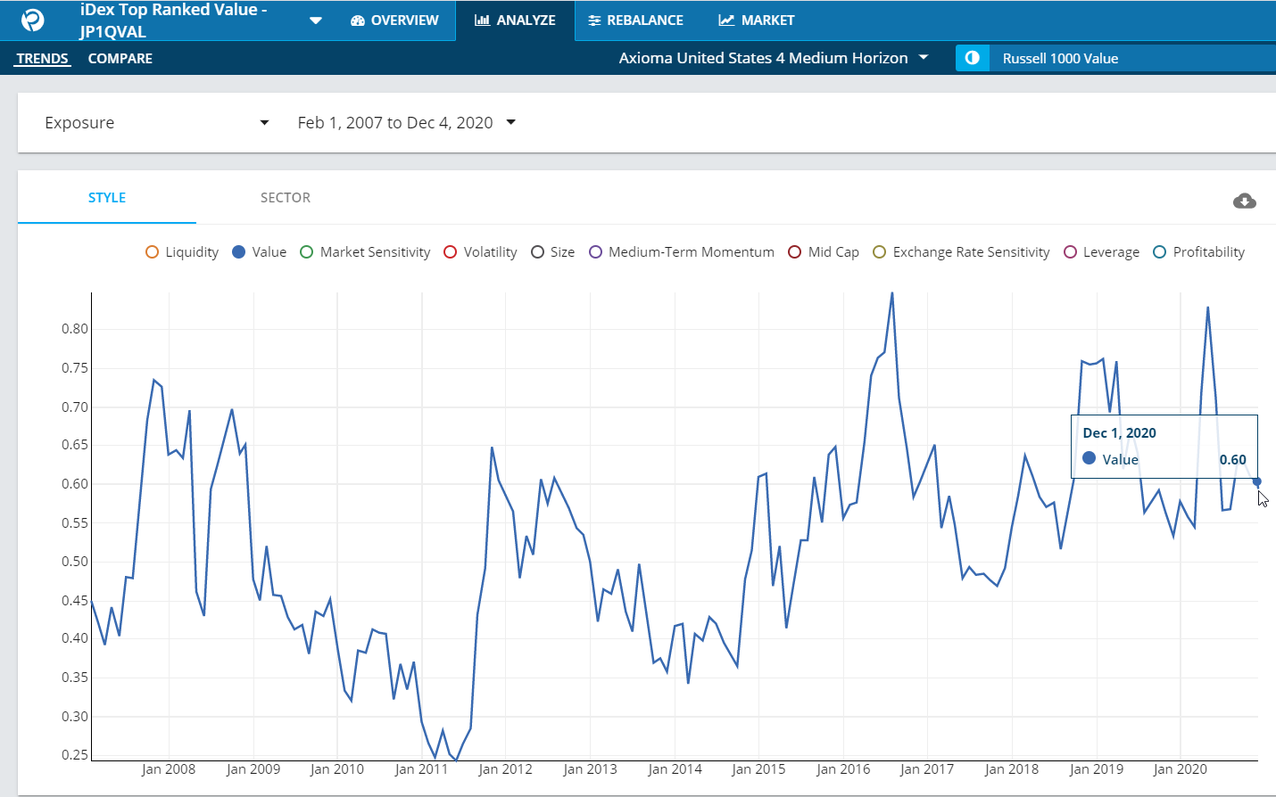Viewport: 1276px width, 797px height.
Task: Click the Compare link
Action: pos(120,58)
